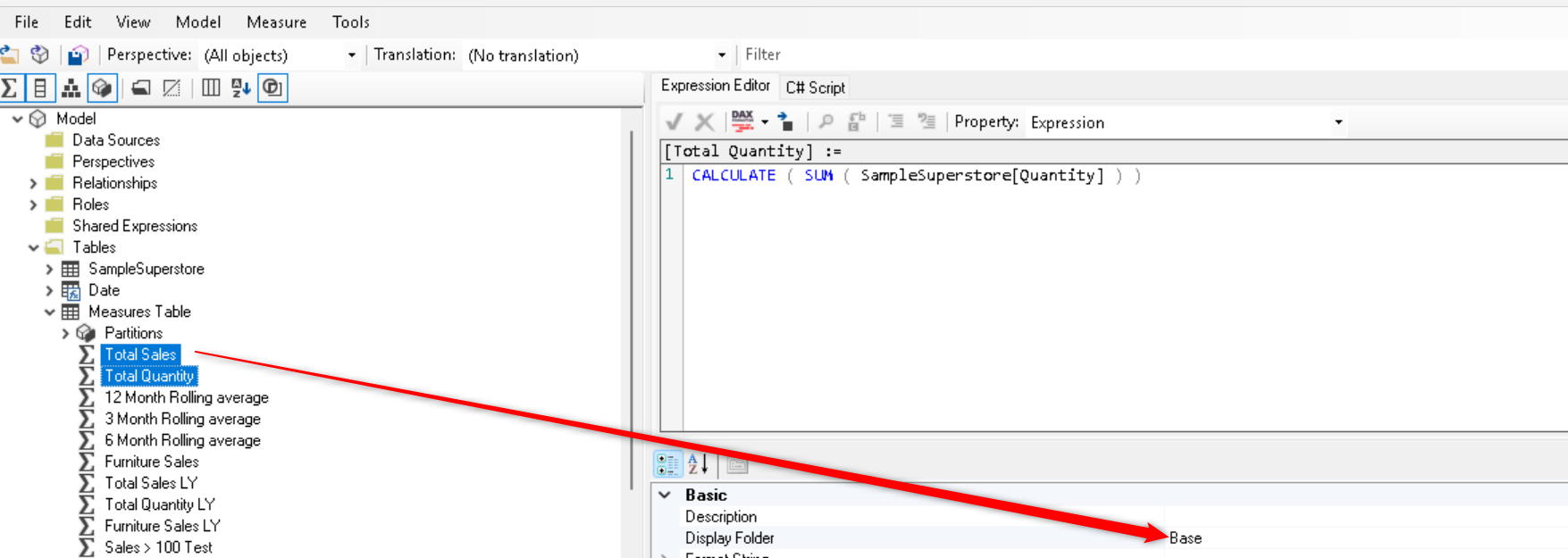The width and height of the screenshot is (1568, 558).
Task: Click the go to definition arrow icon
Action: click(785, 121)
